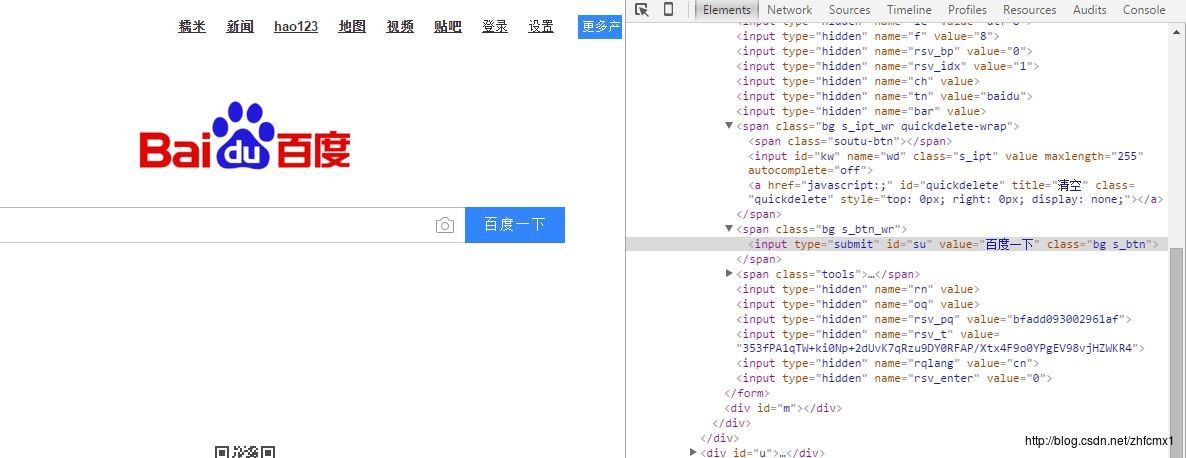This screenshot has height=458, width=1186.
Task: Switch to the Elements tab
Action: (x=727, y=10)
